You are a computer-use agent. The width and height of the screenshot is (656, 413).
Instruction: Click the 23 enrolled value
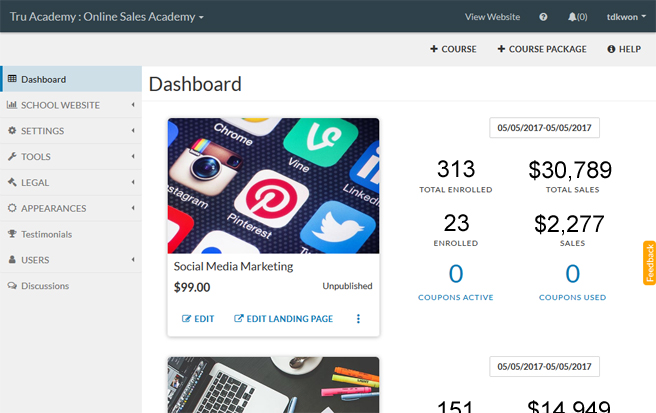pos(456,223)
